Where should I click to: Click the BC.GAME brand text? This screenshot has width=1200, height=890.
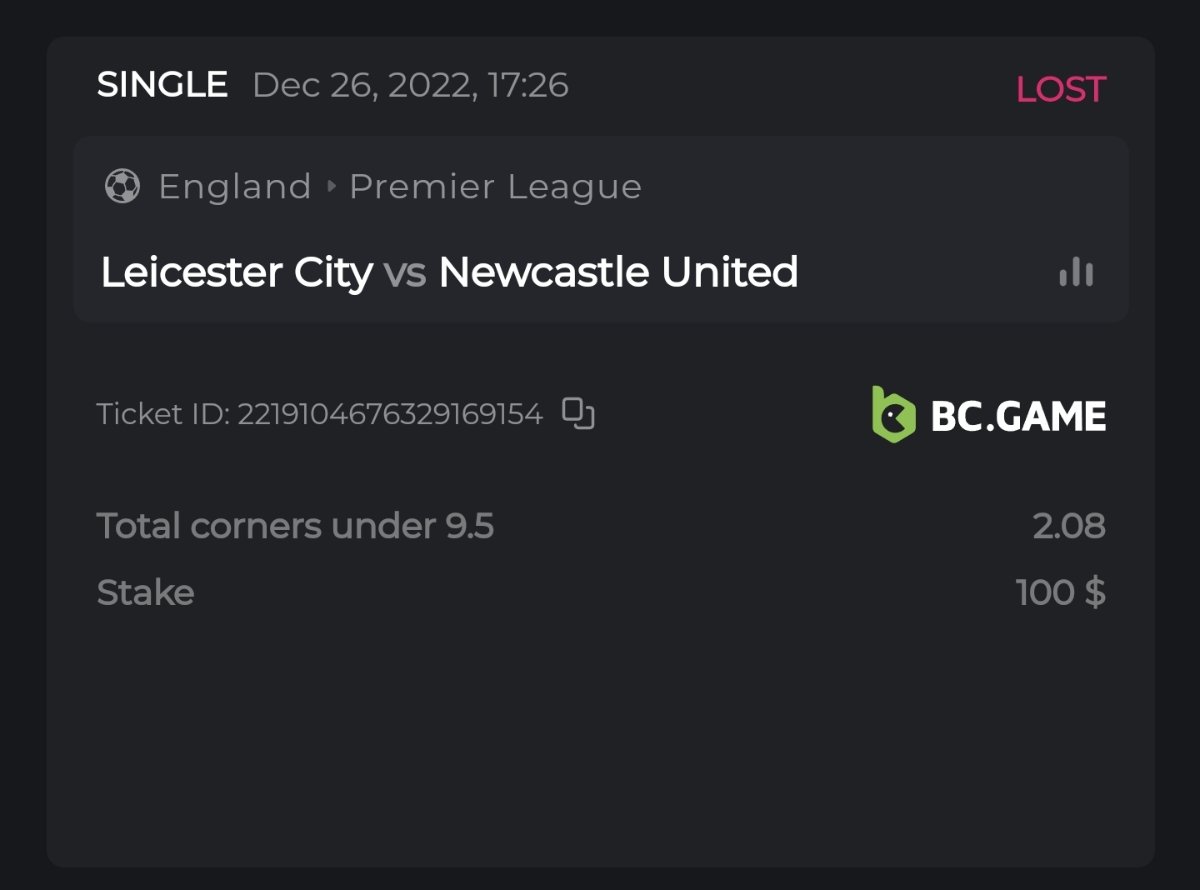tap(1018, 415)
